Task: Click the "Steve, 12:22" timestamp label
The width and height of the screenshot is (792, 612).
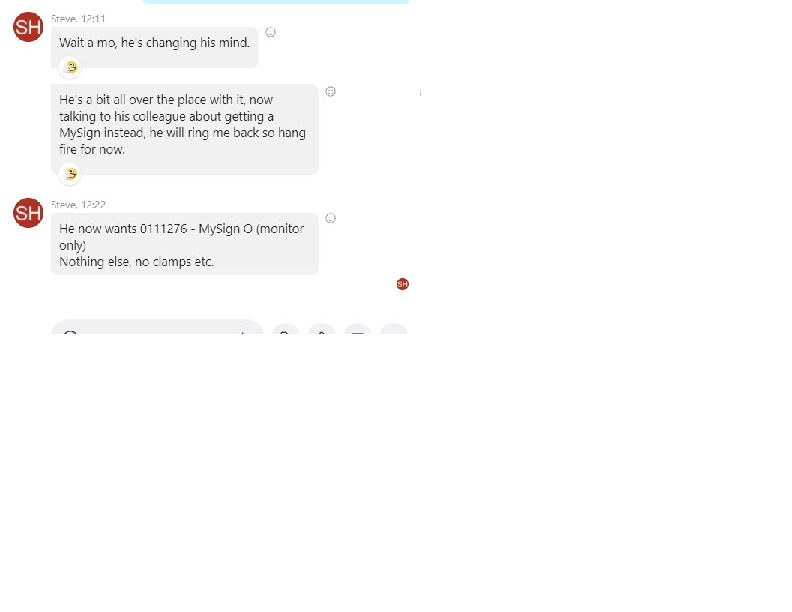Action: pyautogui.click(x=78, y=205)
